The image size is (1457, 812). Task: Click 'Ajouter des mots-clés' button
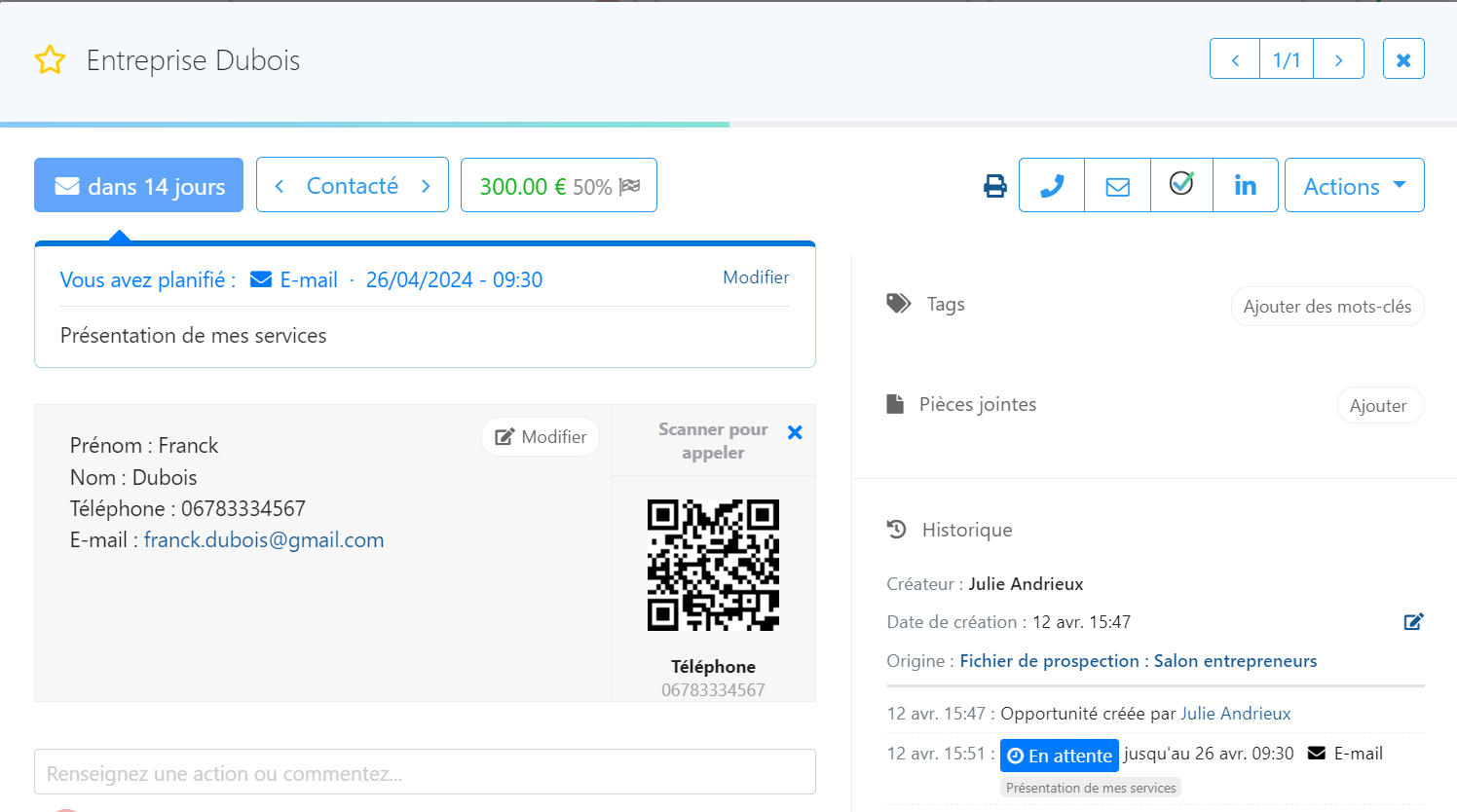1327,306
